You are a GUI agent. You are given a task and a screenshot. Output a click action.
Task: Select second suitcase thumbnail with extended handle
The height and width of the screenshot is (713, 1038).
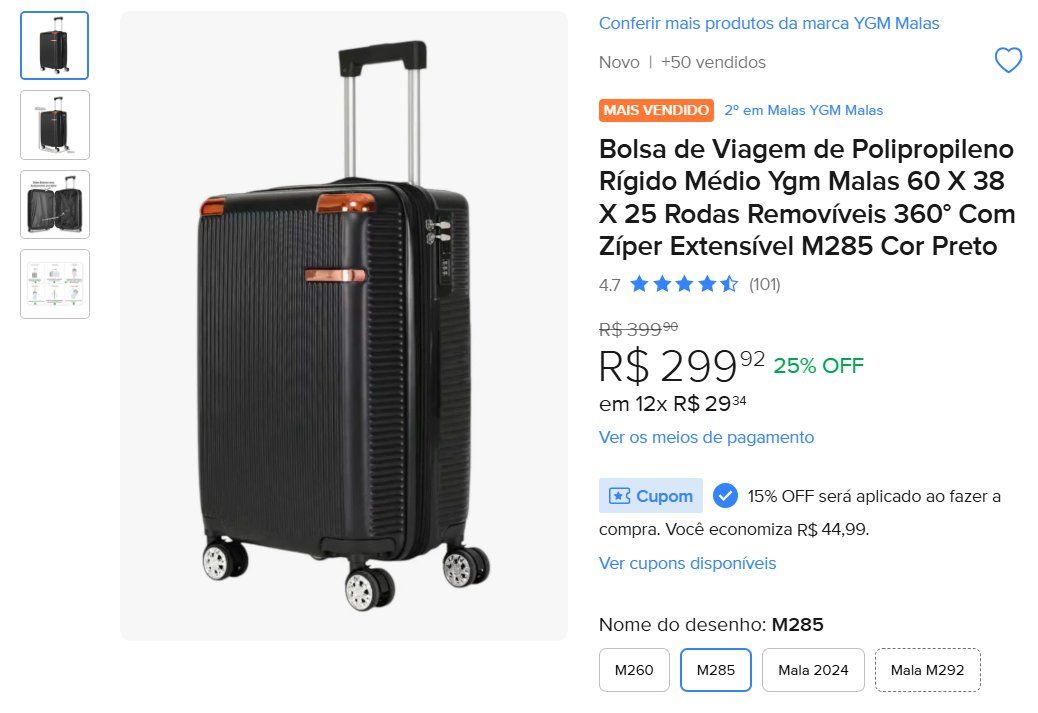pos(55,125)
